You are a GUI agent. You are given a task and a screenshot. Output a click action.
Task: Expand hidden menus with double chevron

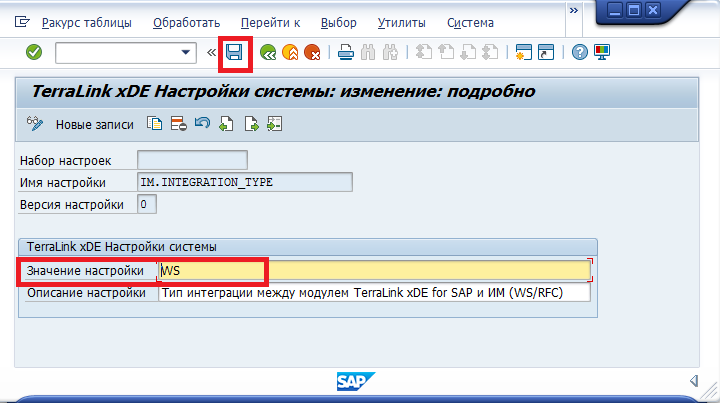coord(572,11)
